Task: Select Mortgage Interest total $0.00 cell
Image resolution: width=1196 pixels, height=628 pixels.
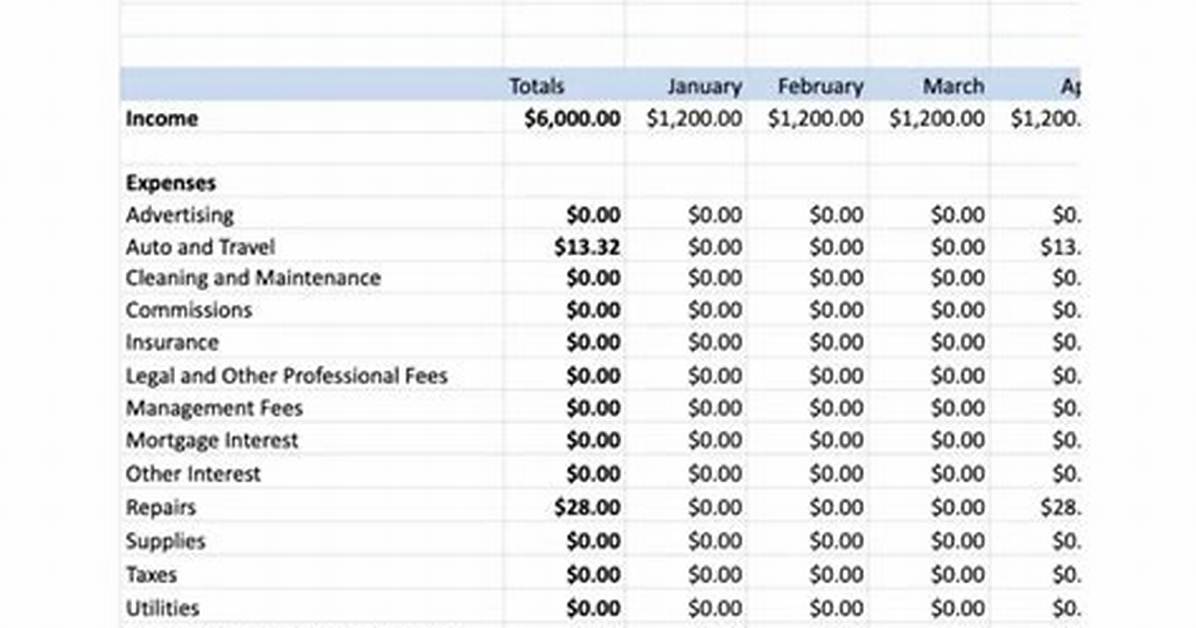Action: pos(593,441)
